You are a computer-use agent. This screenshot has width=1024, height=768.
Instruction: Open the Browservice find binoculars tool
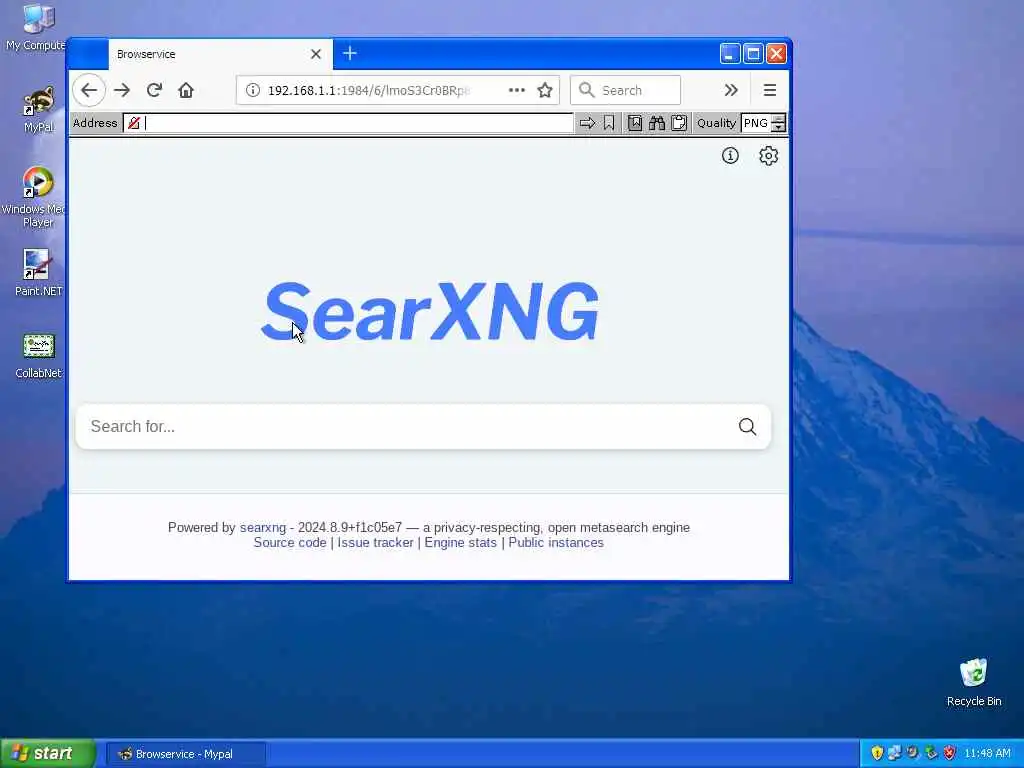click(x=657, y=123)
